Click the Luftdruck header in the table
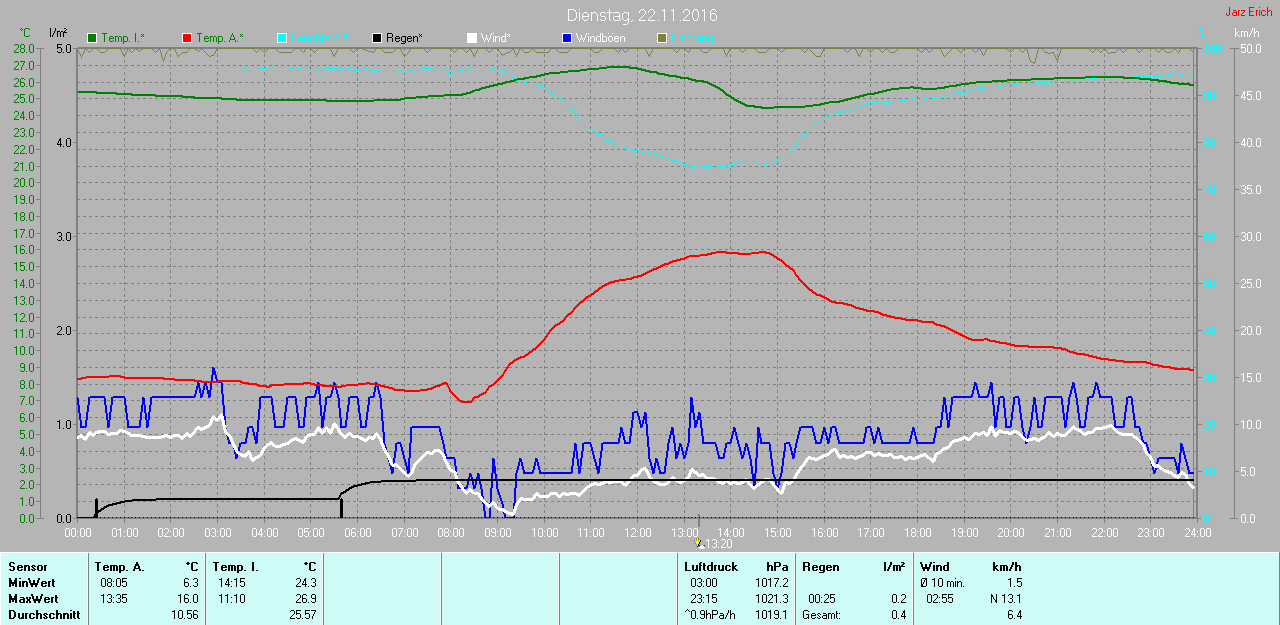Screen dimensions: 1280x625 pyautogui.click(x=711, y=567)
